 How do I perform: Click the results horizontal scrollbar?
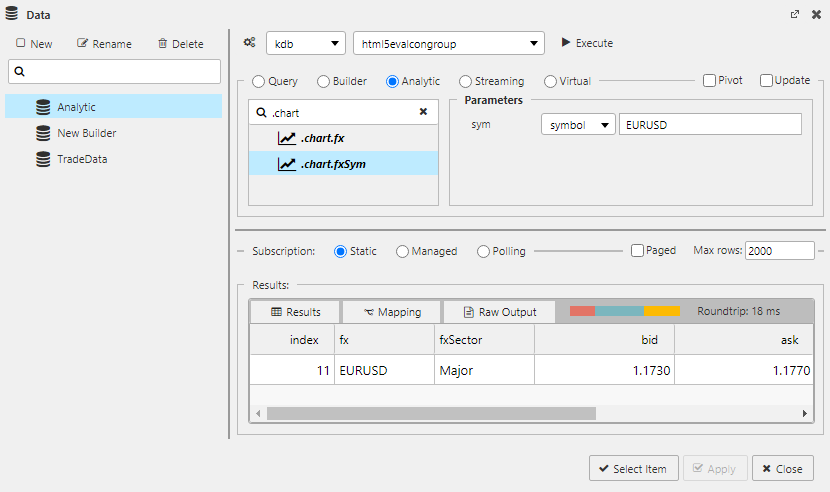430,413
